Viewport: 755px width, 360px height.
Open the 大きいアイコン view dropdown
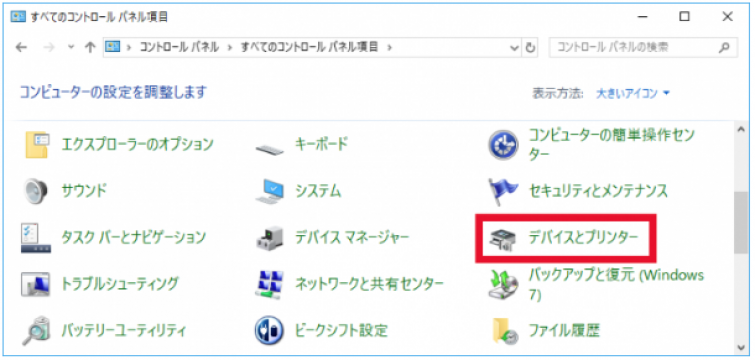pos(633,93)
